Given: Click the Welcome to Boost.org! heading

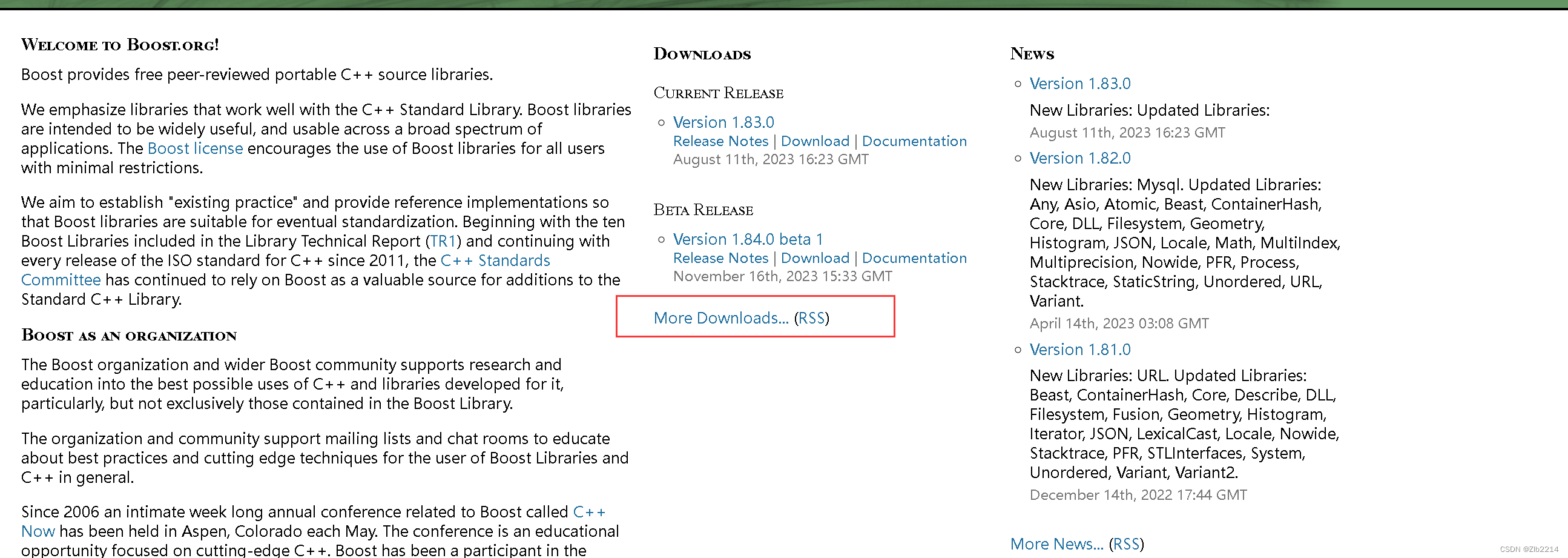Looking at the screenshot, I should (x=120, y=44).
